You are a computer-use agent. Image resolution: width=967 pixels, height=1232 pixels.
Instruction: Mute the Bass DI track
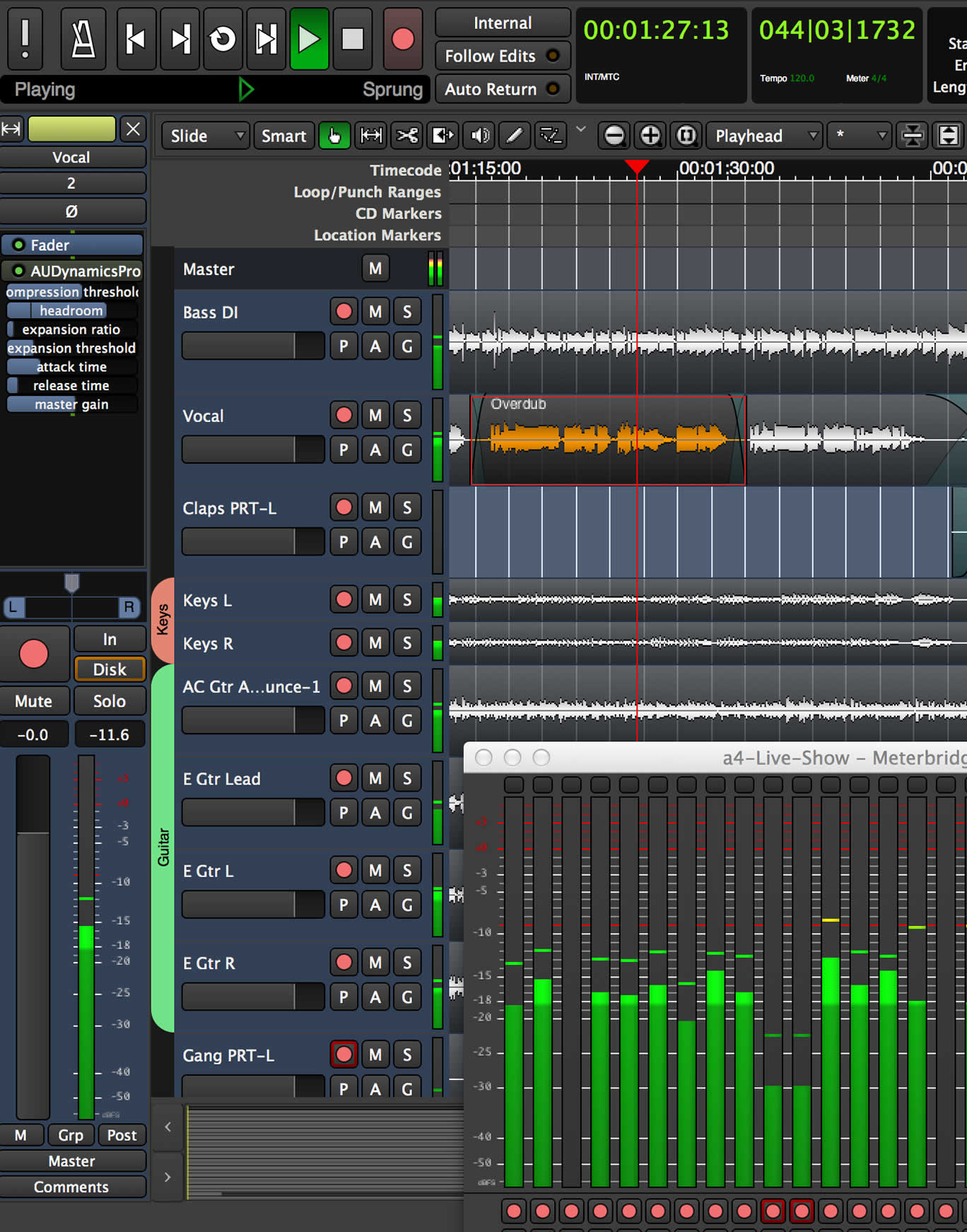375,312
